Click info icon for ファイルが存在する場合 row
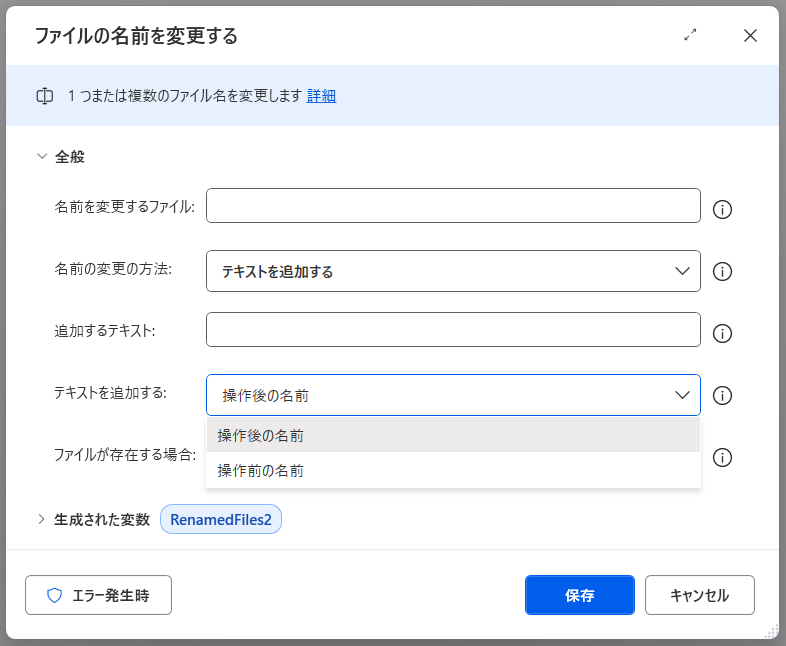Viewport: 786px width, 646px height. pyautogui.click(x=722, y=457)
